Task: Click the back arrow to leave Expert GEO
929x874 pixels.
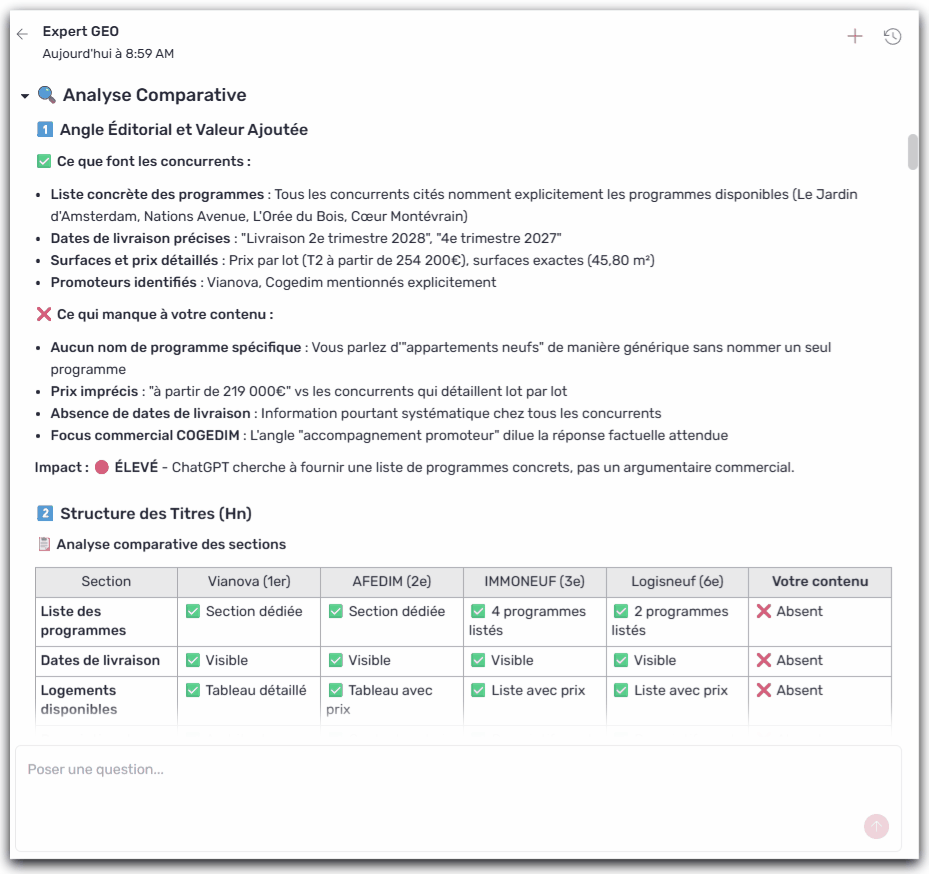Action: click(x=21, y=33)
